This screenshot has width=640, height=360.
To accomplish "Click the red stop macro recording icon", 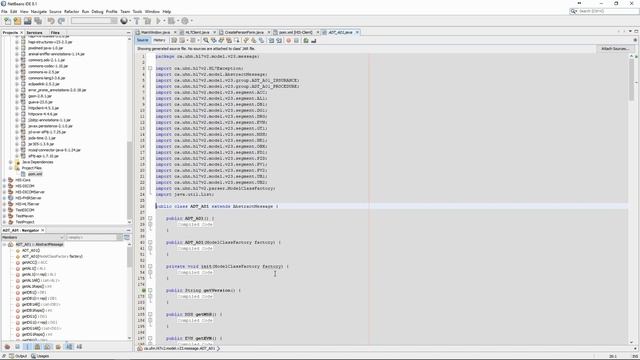I will [289, 40].
